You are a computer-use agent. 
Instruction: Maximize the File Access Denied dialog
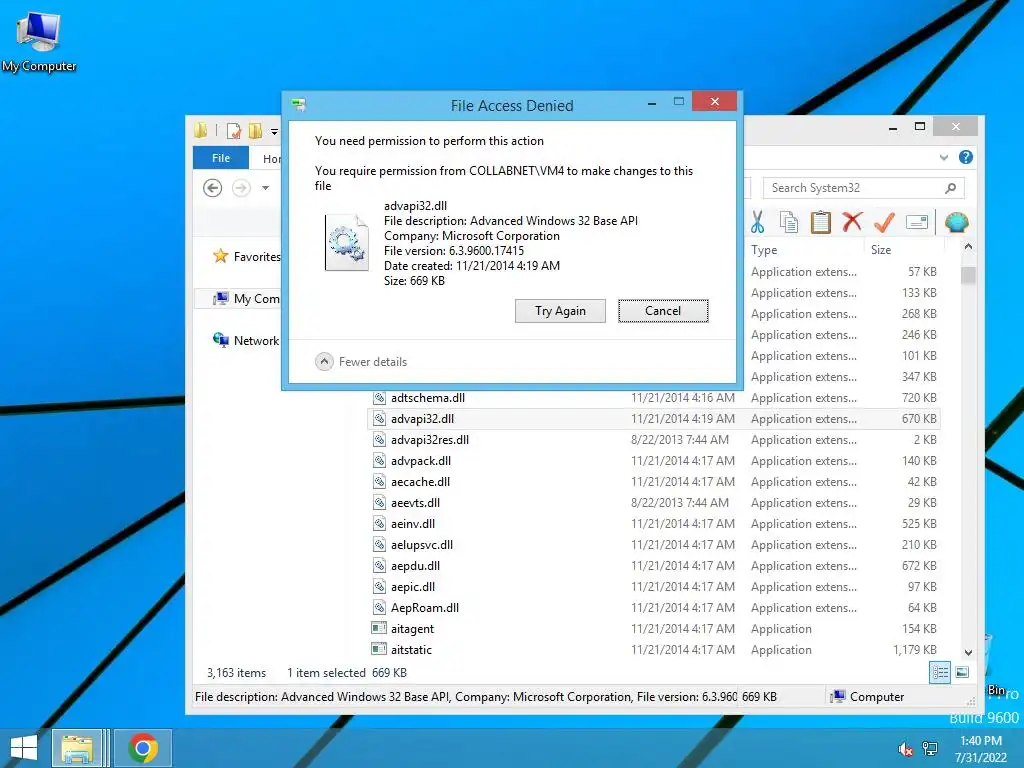(x=679, y=102)
